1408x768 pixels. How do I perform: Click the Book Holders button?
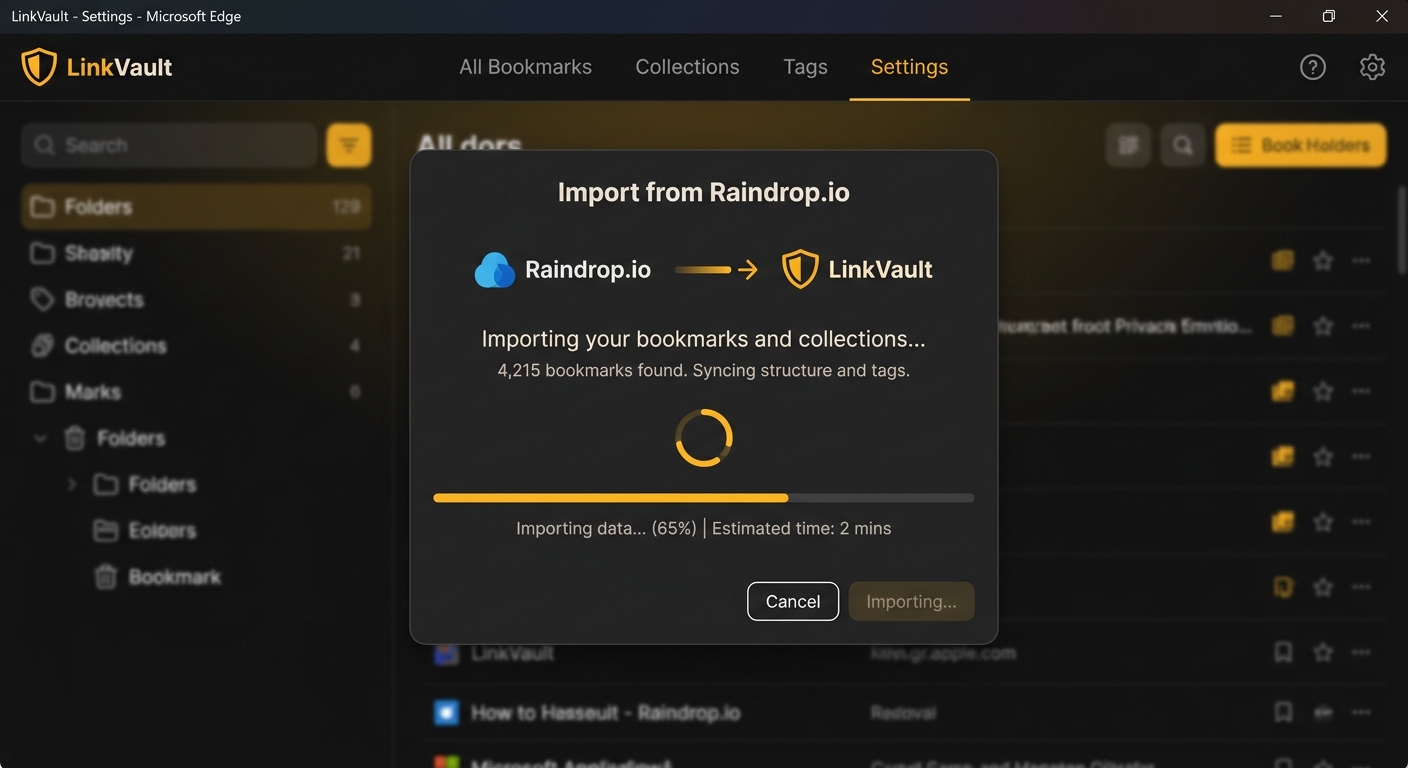(x=1300, y=146)
